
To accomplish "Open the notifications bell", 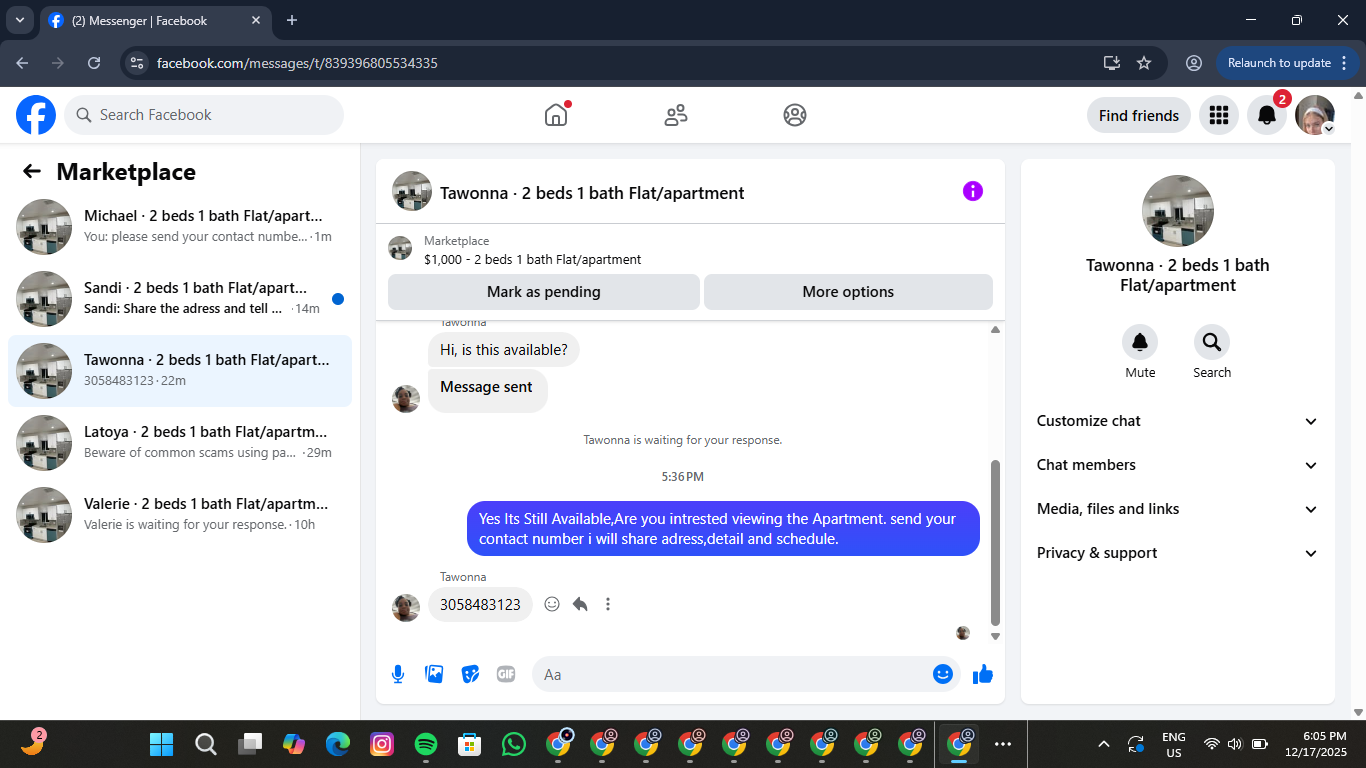I will 1267,115.
